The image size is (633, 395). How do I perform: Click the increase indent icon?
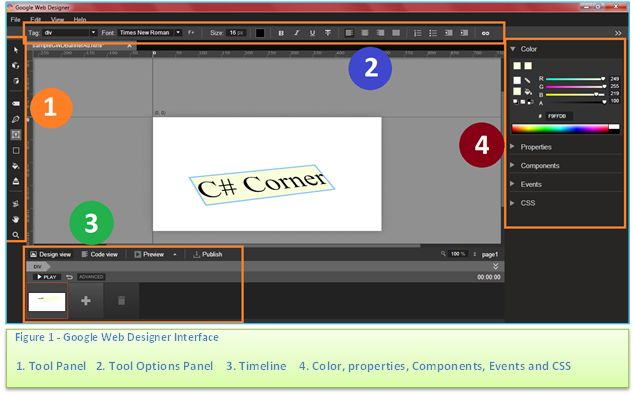point(464,33)
